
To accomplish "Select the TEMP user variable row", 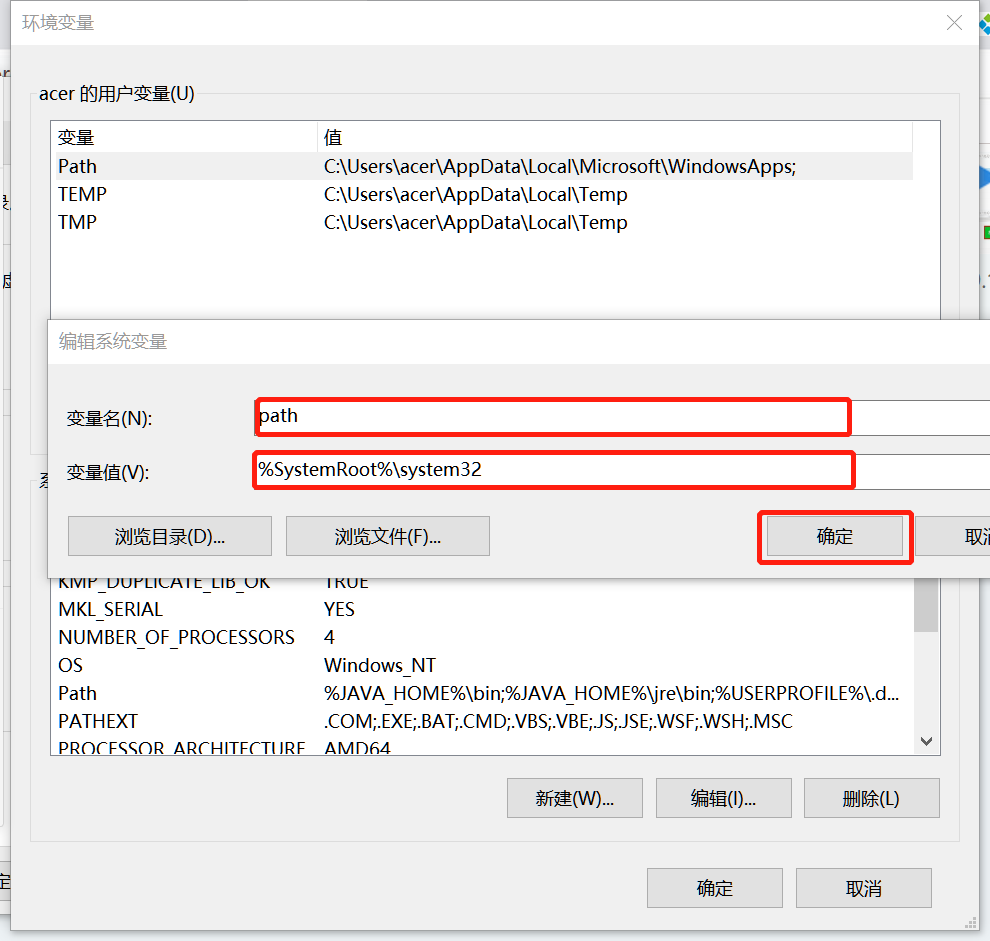I will (x=480, y=195).
